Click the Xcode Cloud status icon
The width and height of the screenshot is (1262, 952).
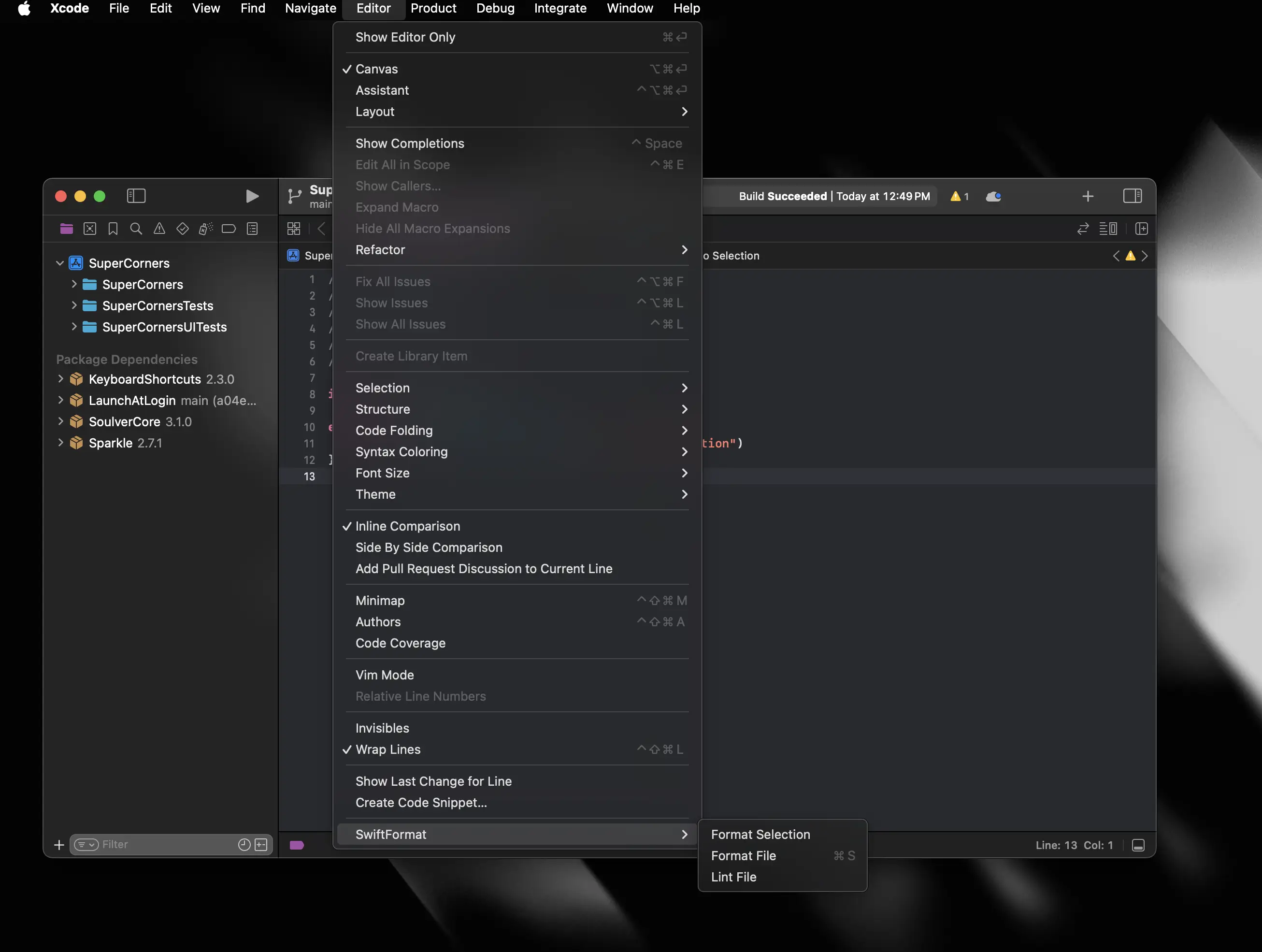pos(993,196)
